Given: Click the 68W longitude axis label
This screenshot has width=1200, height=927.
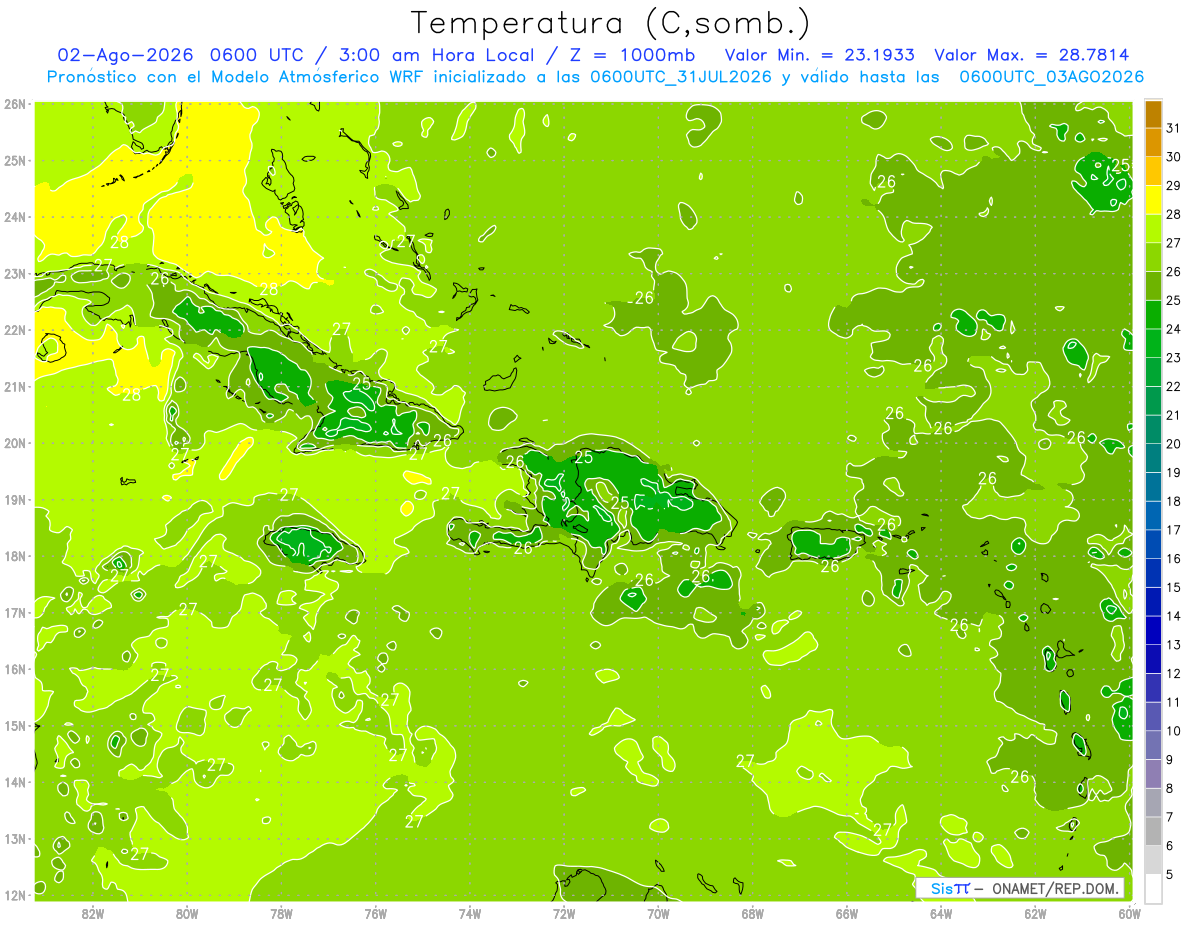Looking at the screenshot, I should 752,913.
